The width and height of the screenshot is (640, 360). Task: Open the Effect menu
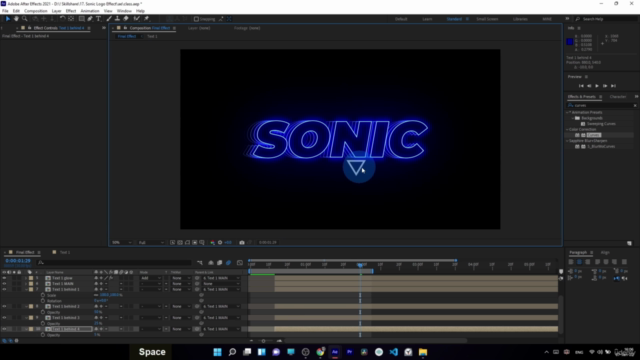pos(71,11)
